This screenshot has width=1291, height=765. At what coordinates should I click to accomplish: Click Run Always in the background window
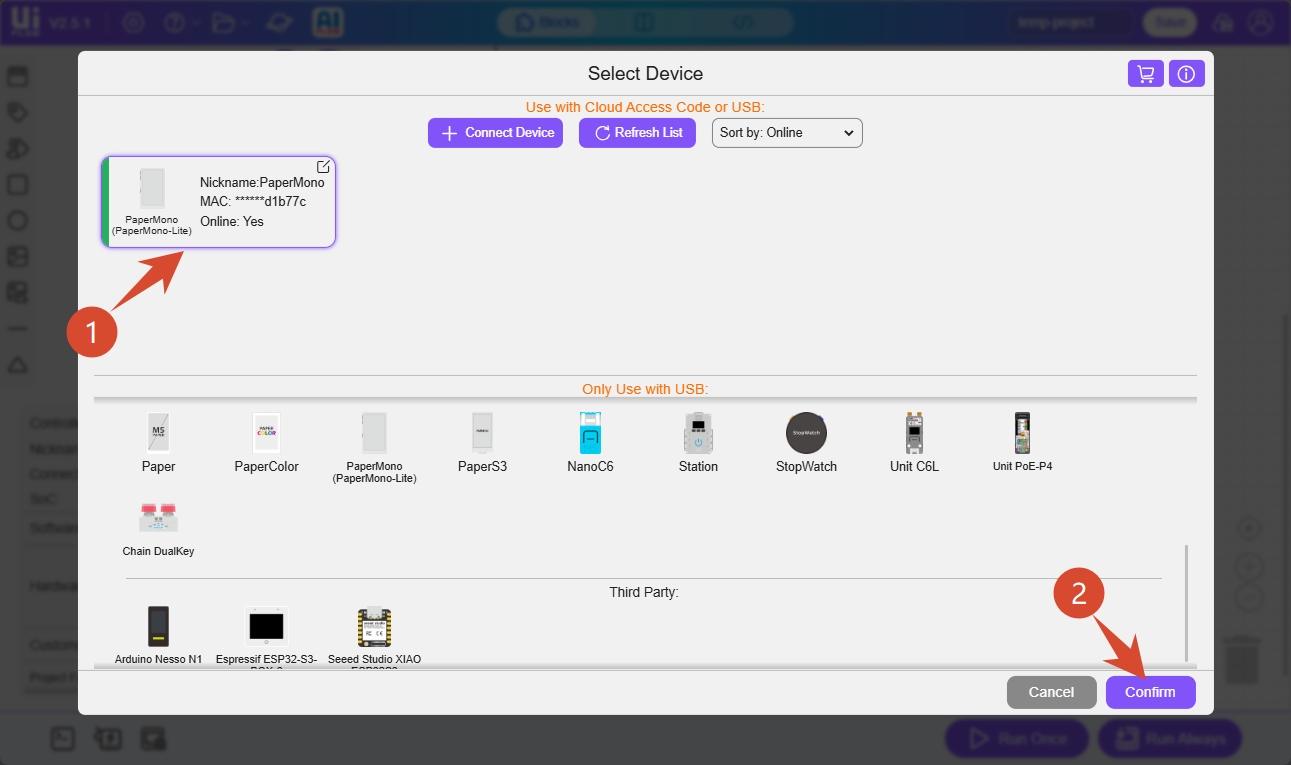(x=1170, y=739)
